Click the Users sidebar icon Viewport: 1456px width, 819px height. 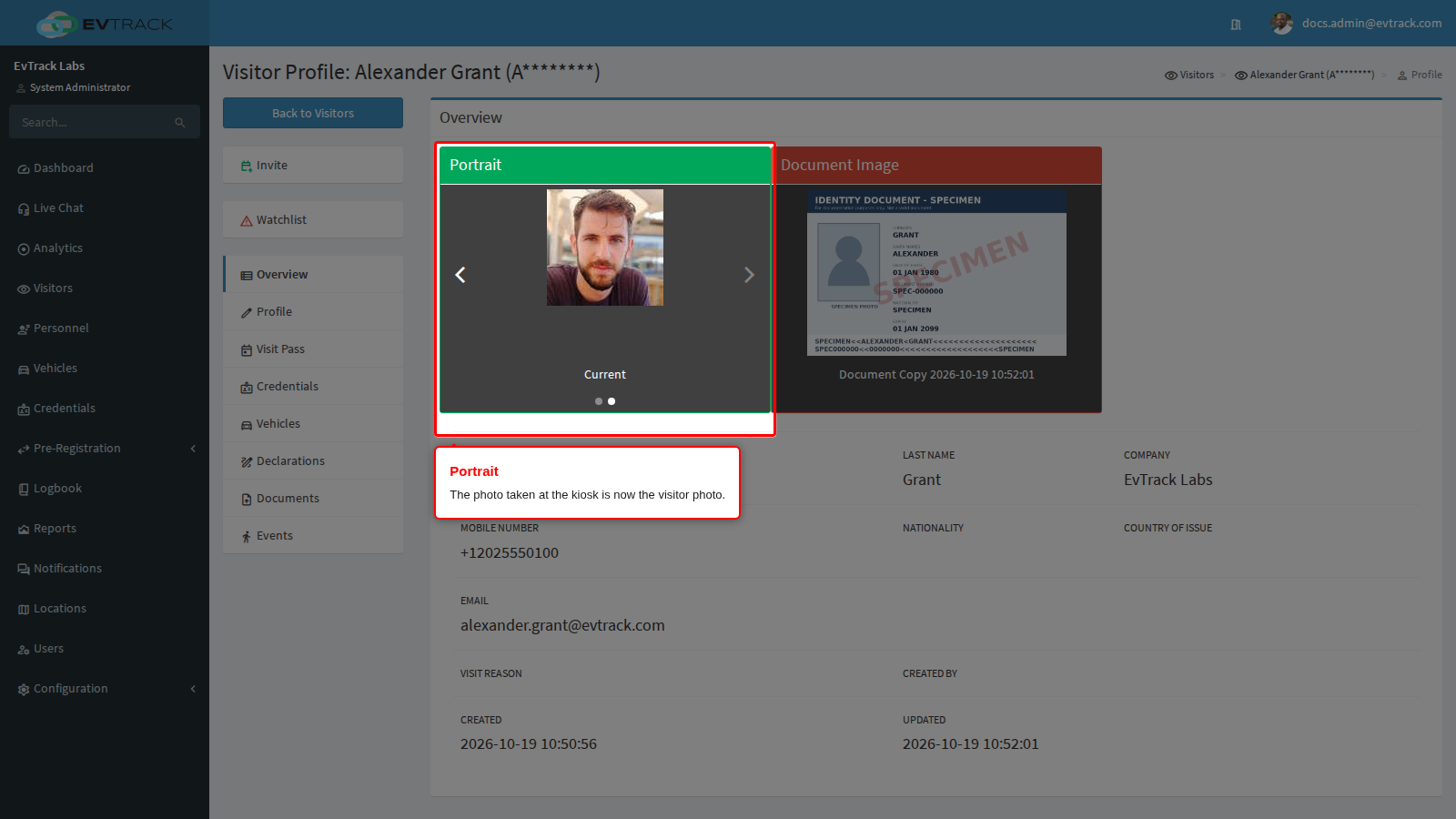click(x=24, y=650)
